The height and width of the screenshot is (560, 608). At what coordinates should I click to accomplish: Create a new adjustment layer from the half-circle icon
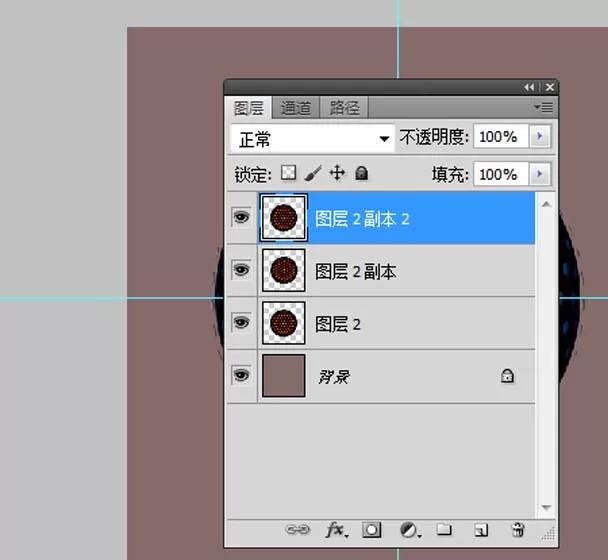tap(410, 530)
